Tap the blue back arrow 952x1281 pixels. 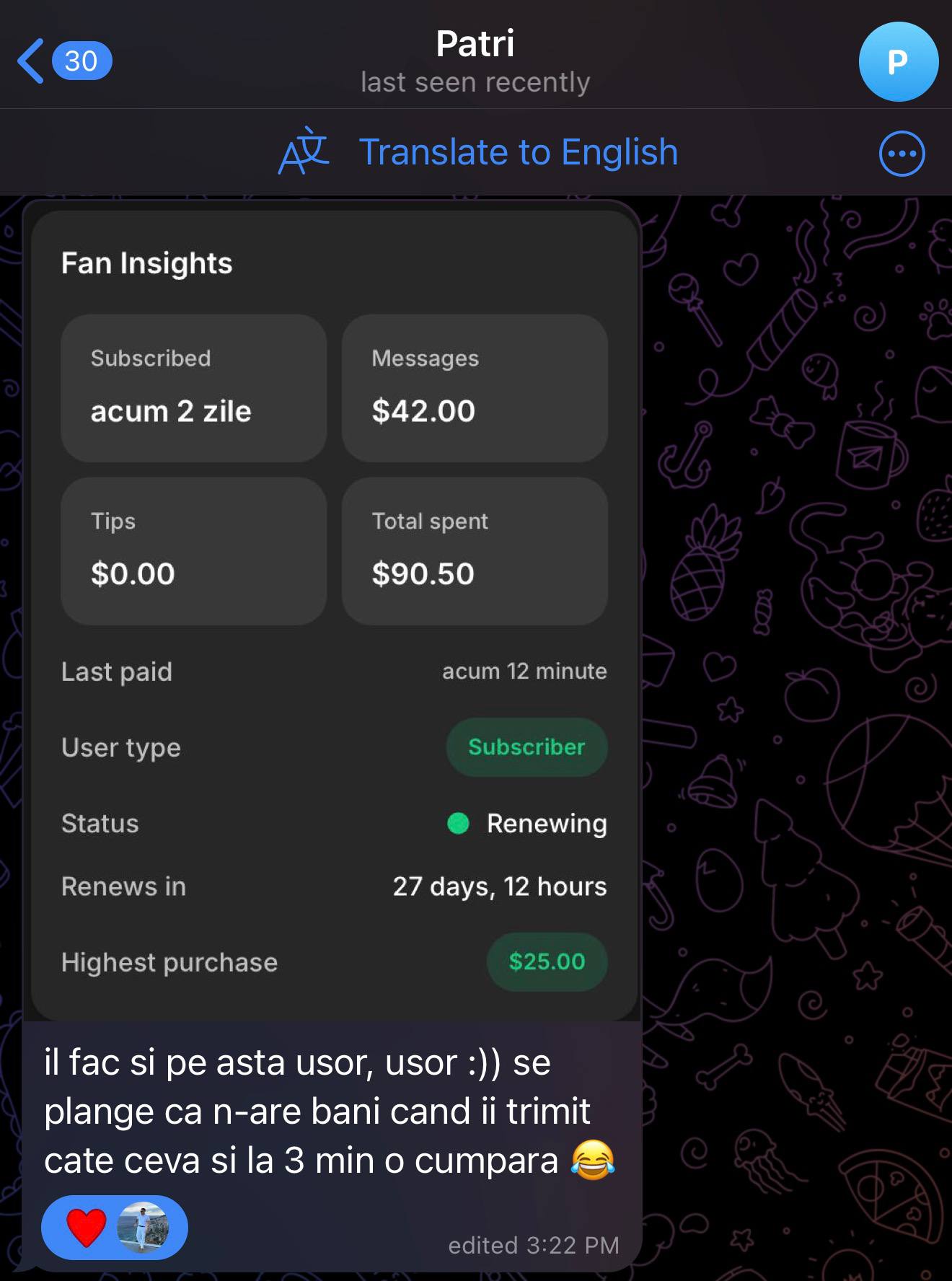(x=30, y=61)
